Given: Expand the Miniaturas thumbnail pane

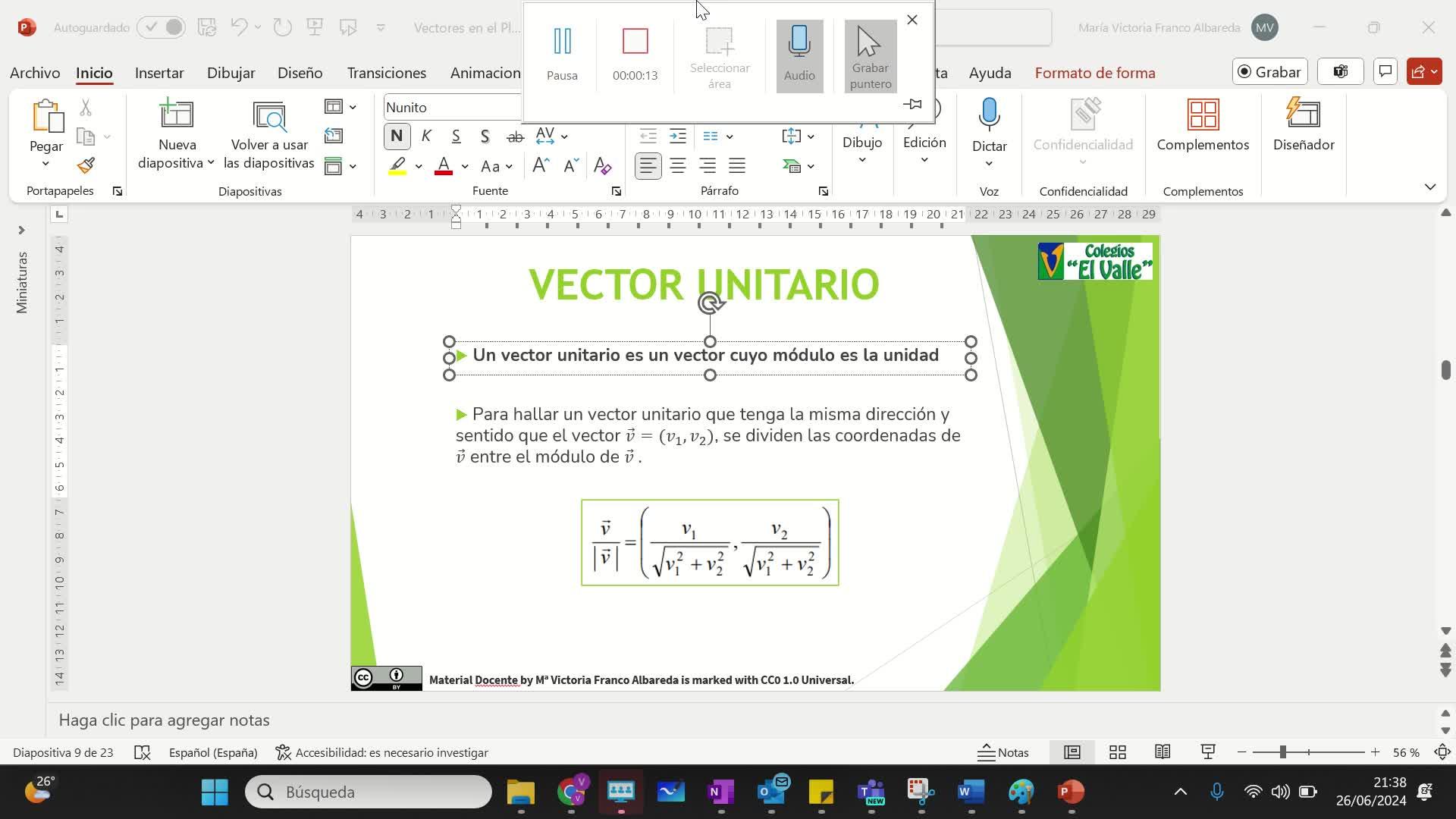Looking at the screenshot, I should (21, 230).
